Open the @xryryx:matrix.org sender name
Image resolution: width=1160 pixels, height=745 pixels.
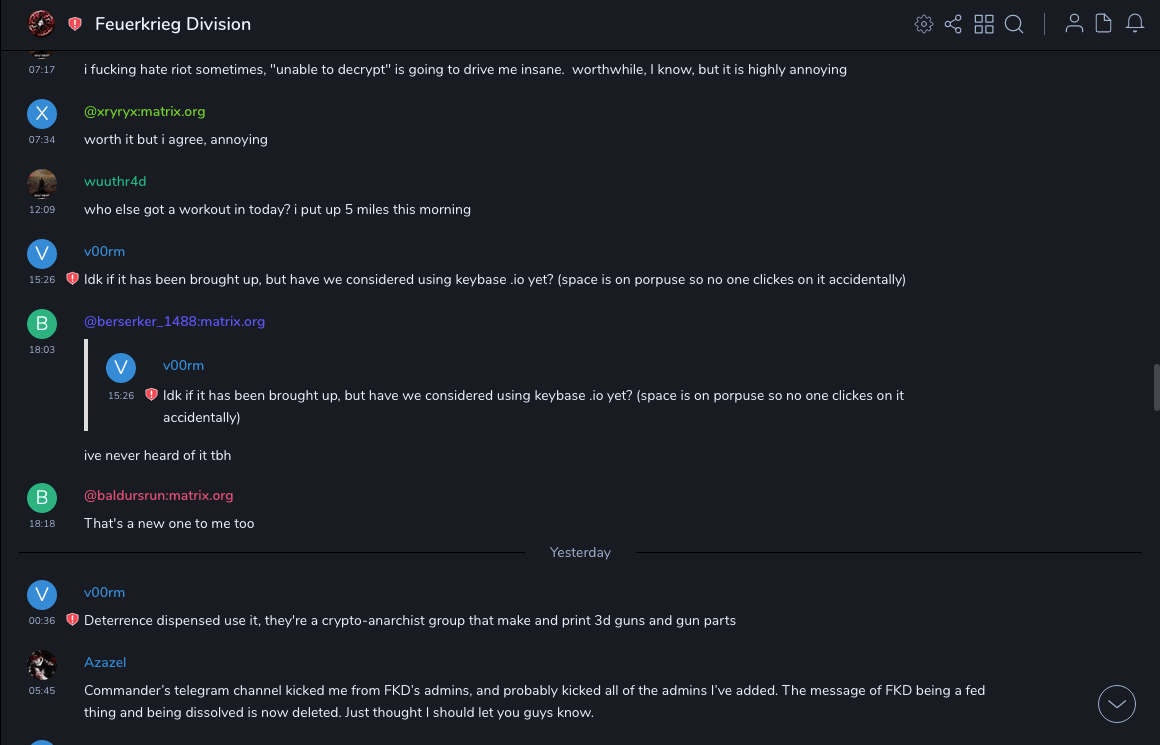(144, 111)
